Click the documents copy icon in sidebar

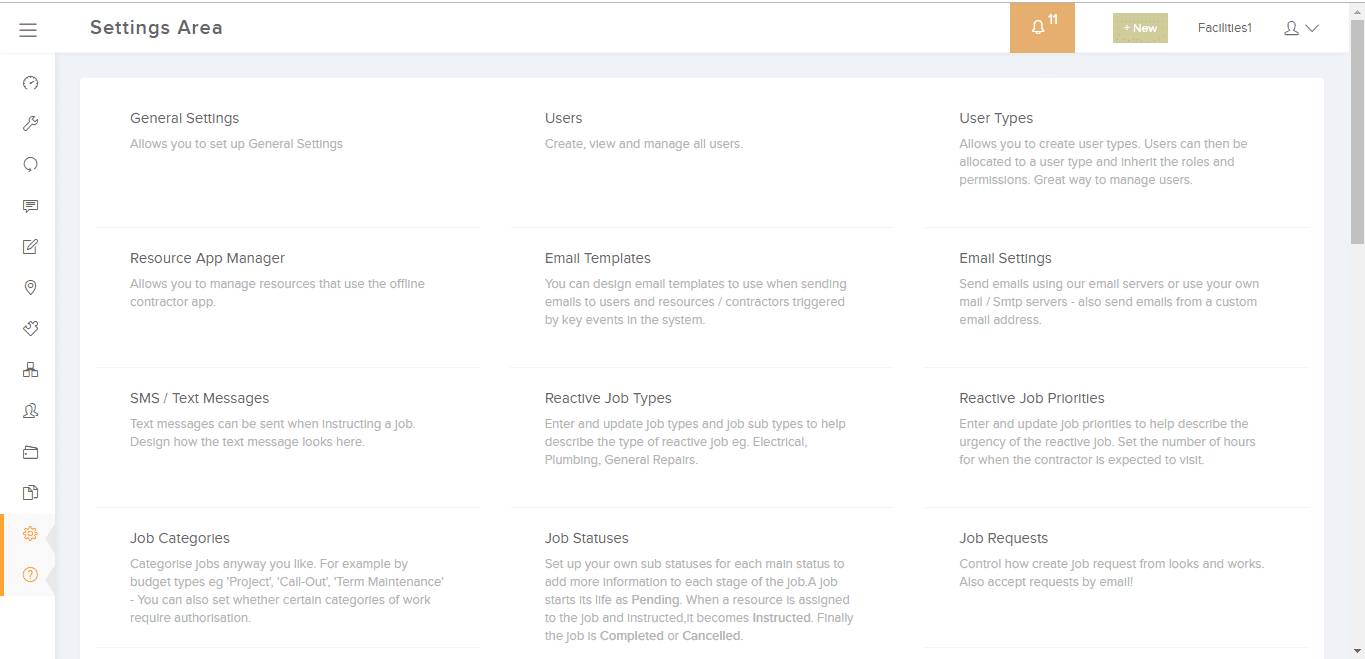pos(30,492)
